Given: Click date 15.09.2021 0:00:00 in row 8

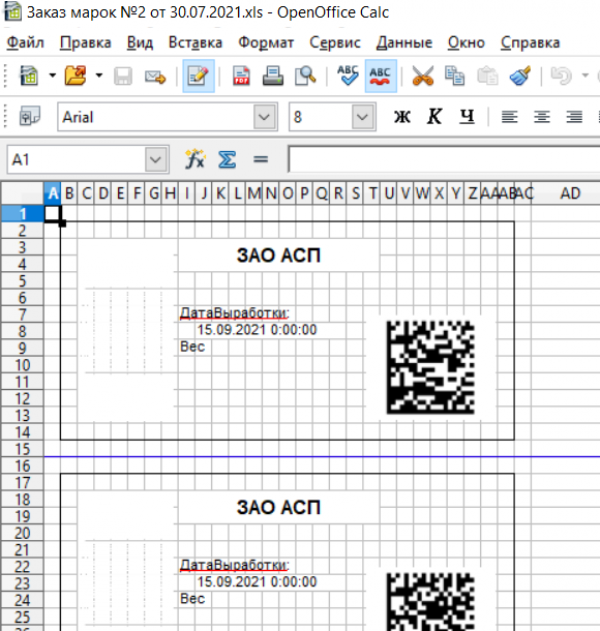Looking at the screenshot, I should (257, 330).
